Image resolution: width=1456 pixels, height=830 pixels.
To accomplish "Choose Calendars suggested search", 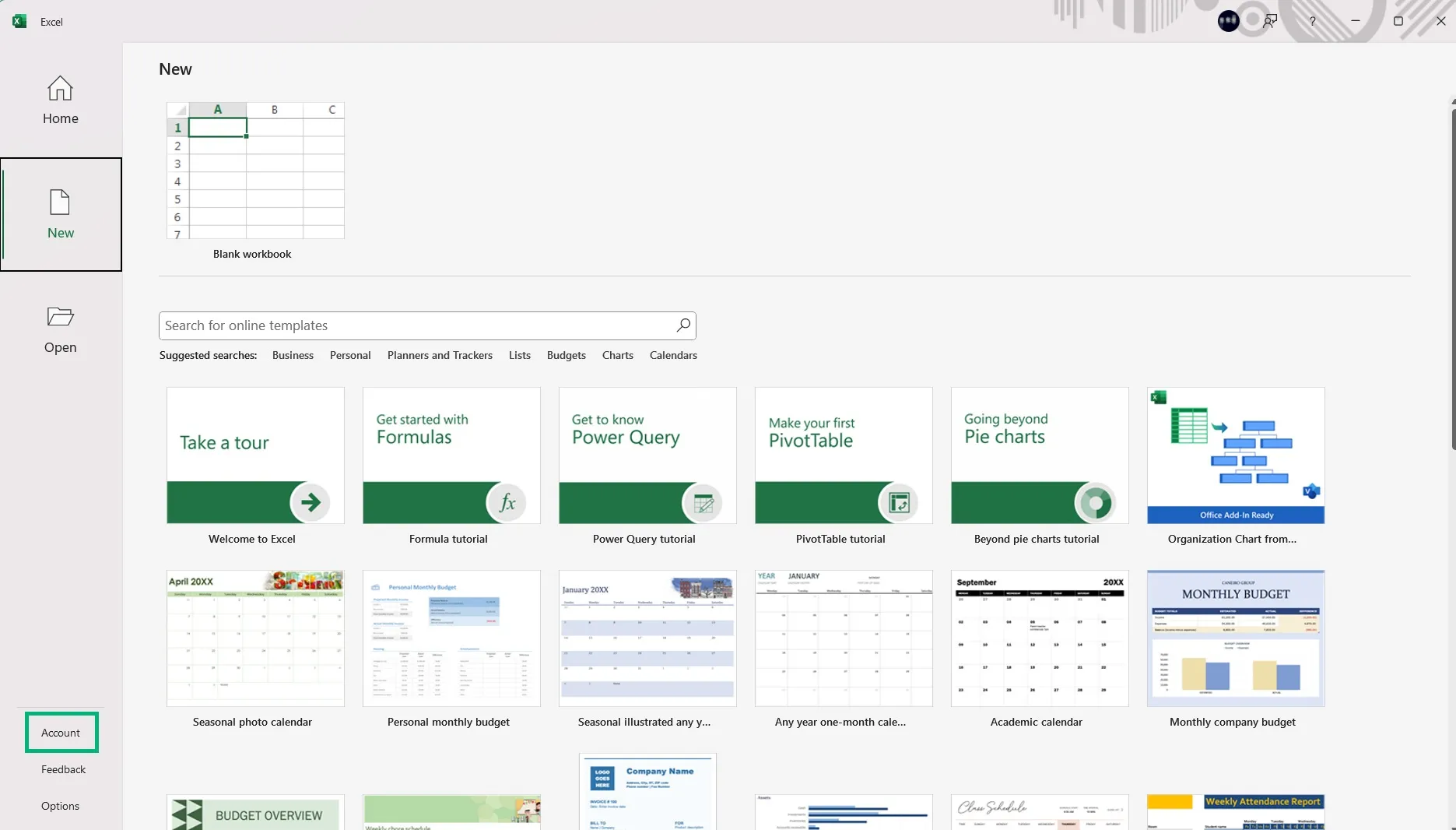I will 673,355.
